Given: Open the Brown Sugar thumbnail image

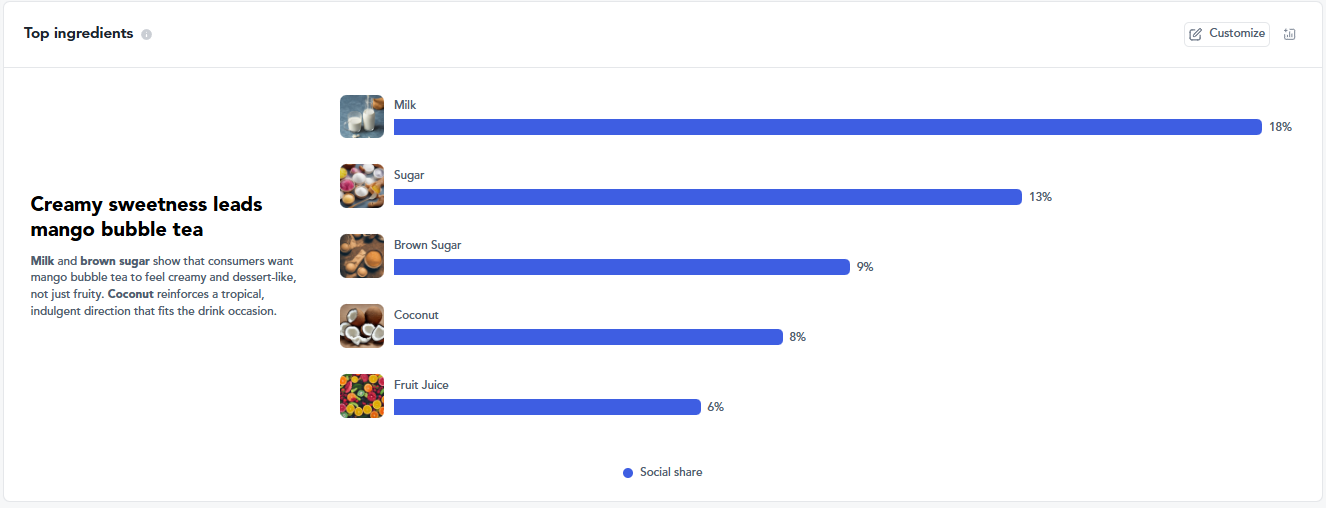Looking at the screenshot, I should coord(362,256).
